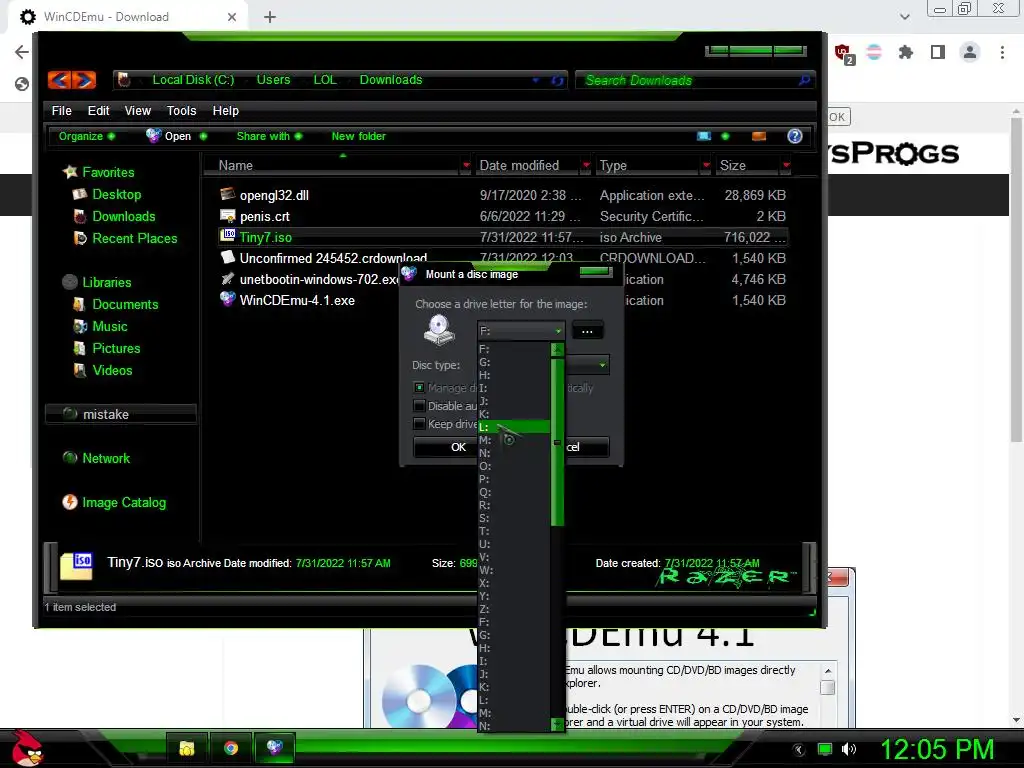
Task: Click the uBlock Origin extension icon
Action: (843, 53)
